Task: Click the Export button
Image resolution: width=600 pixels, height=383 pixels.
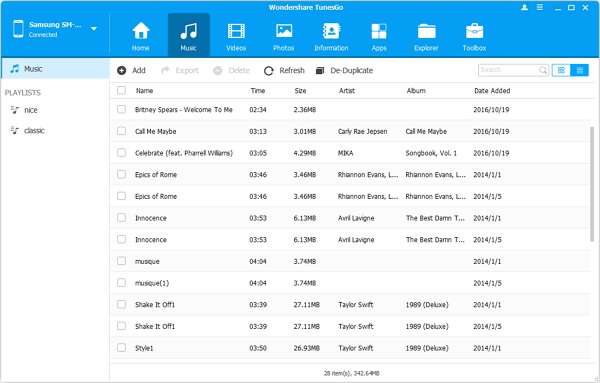Action: coord(179,70)
